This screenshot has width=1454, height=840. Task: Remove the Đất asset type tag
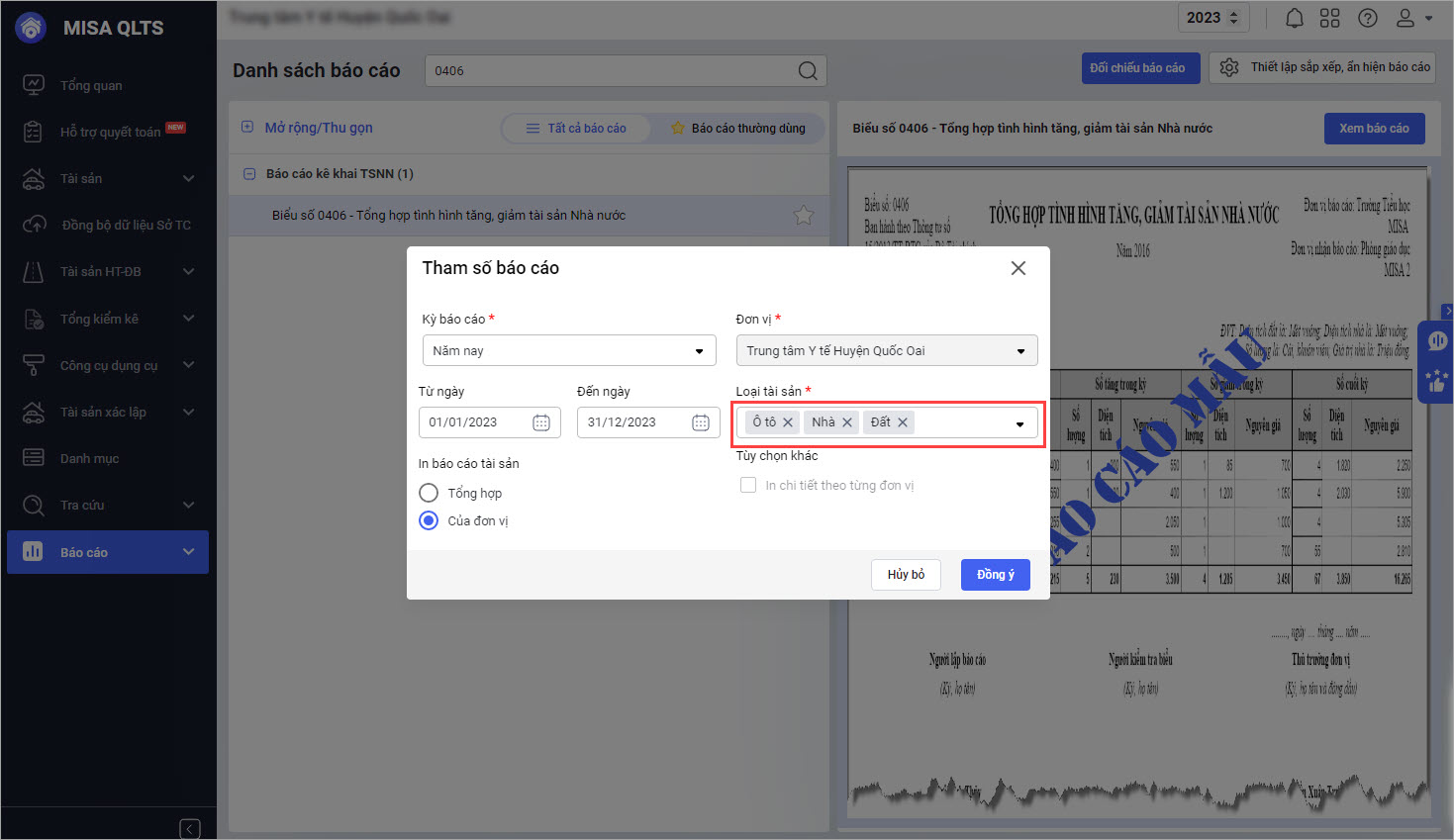click(x=903, y=422)
